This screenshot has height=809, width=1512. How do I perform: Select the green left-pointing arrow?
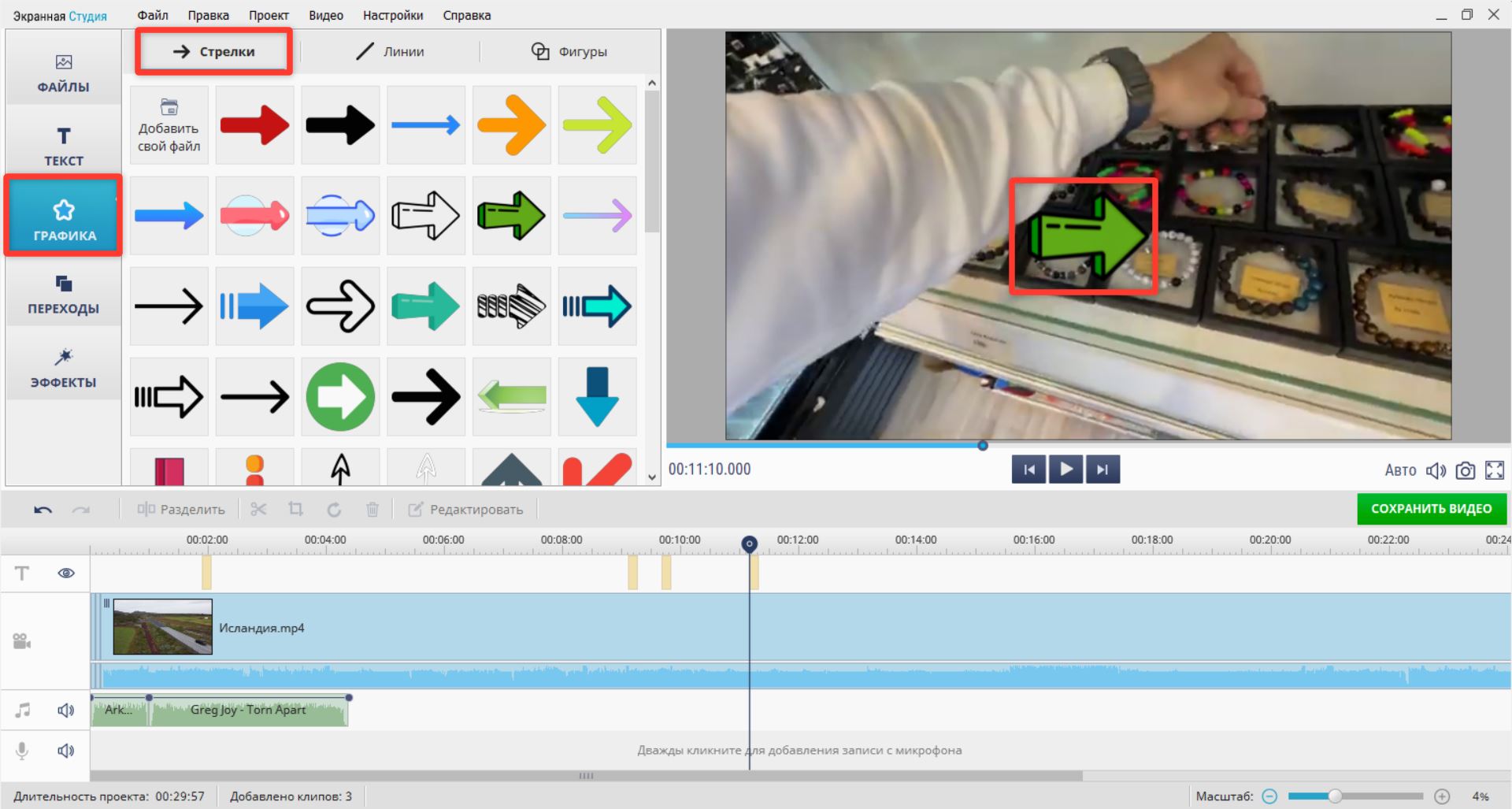pyautogui.click(x=512, y=396)
